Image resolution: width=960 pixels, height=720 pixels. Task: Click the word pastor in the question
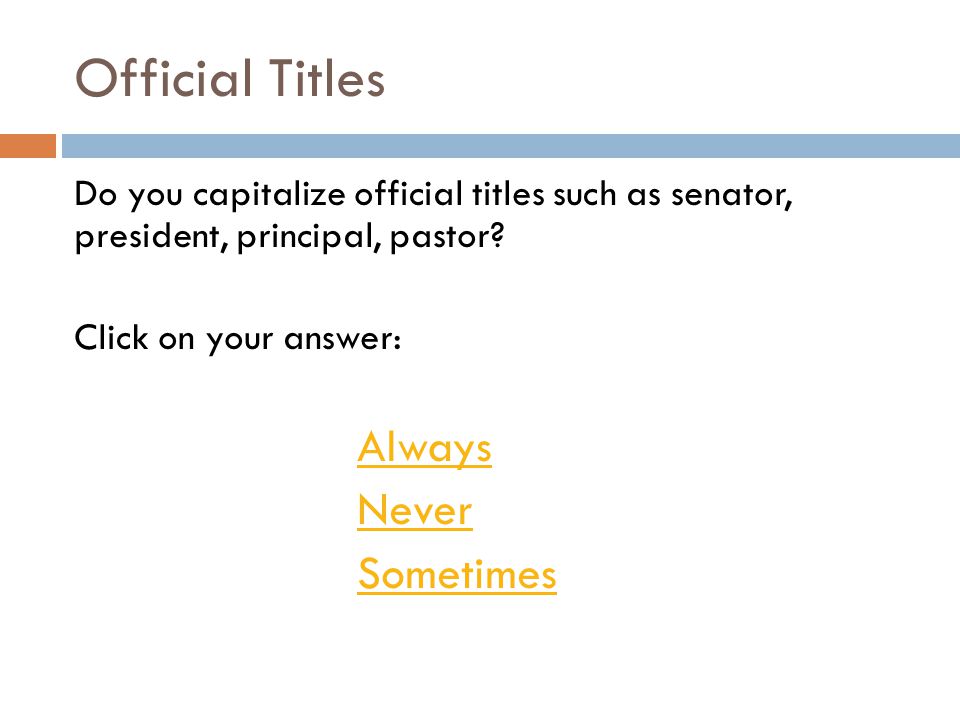pos(446,236)
